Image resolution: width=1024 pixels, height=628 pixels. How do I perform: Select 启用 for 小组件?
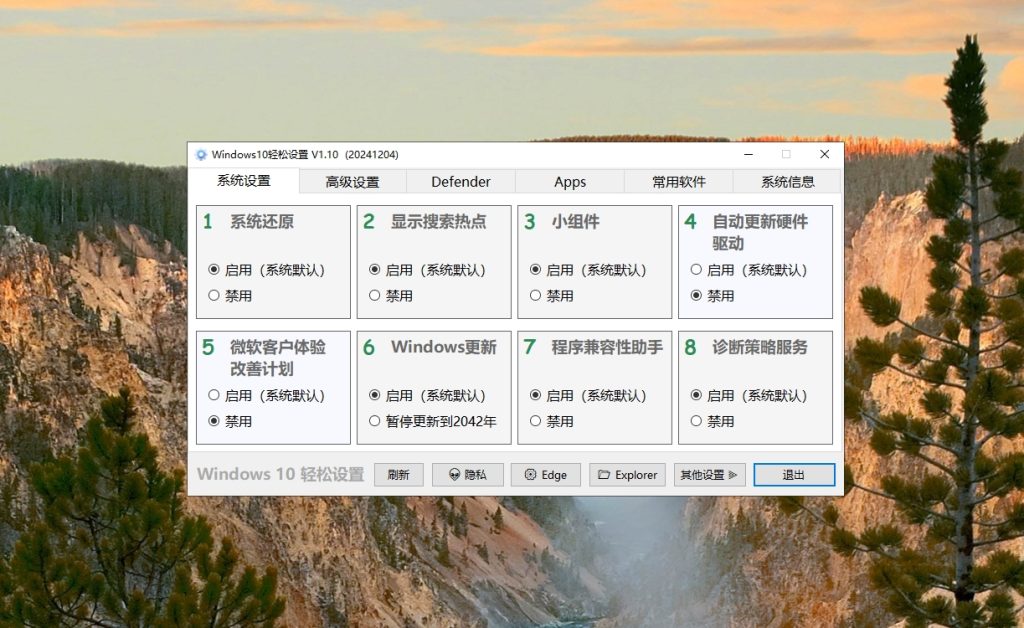(588, 270)
